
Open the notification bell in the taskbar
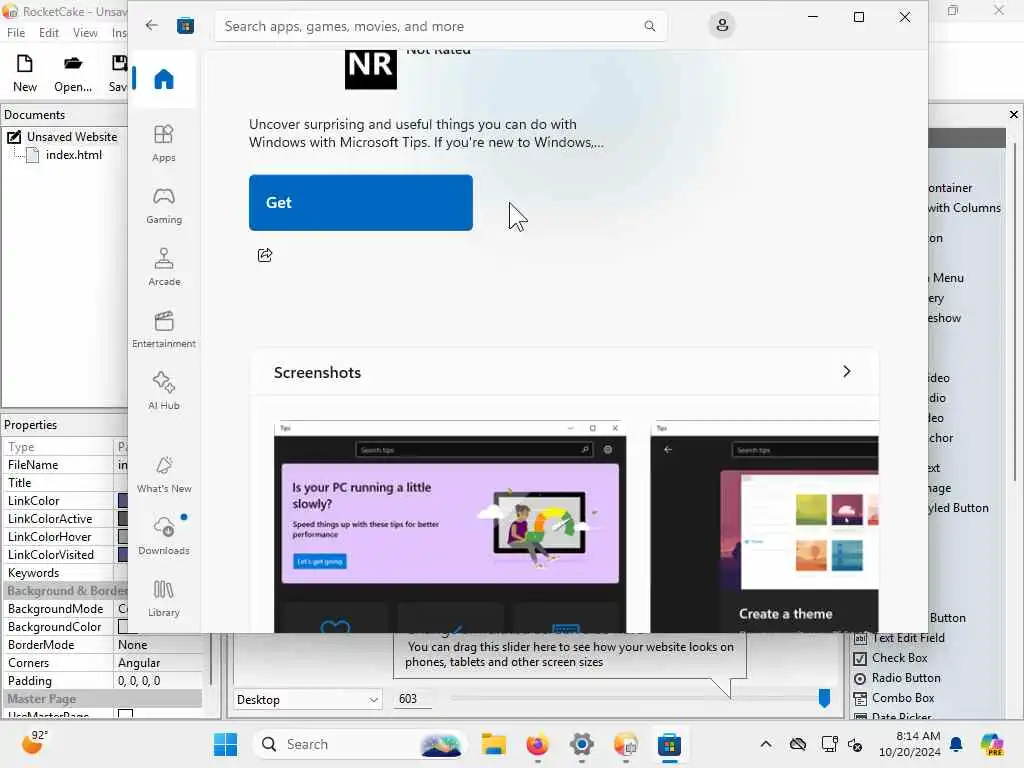[956, 744]
